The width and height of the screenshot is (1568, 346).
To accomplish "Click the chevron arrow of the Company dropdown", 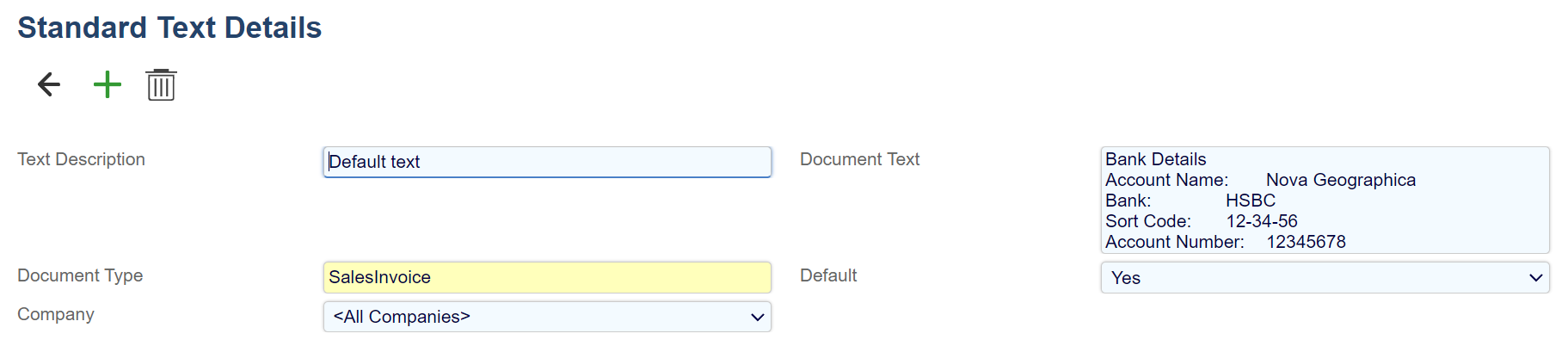I will (x=757, y=317).
